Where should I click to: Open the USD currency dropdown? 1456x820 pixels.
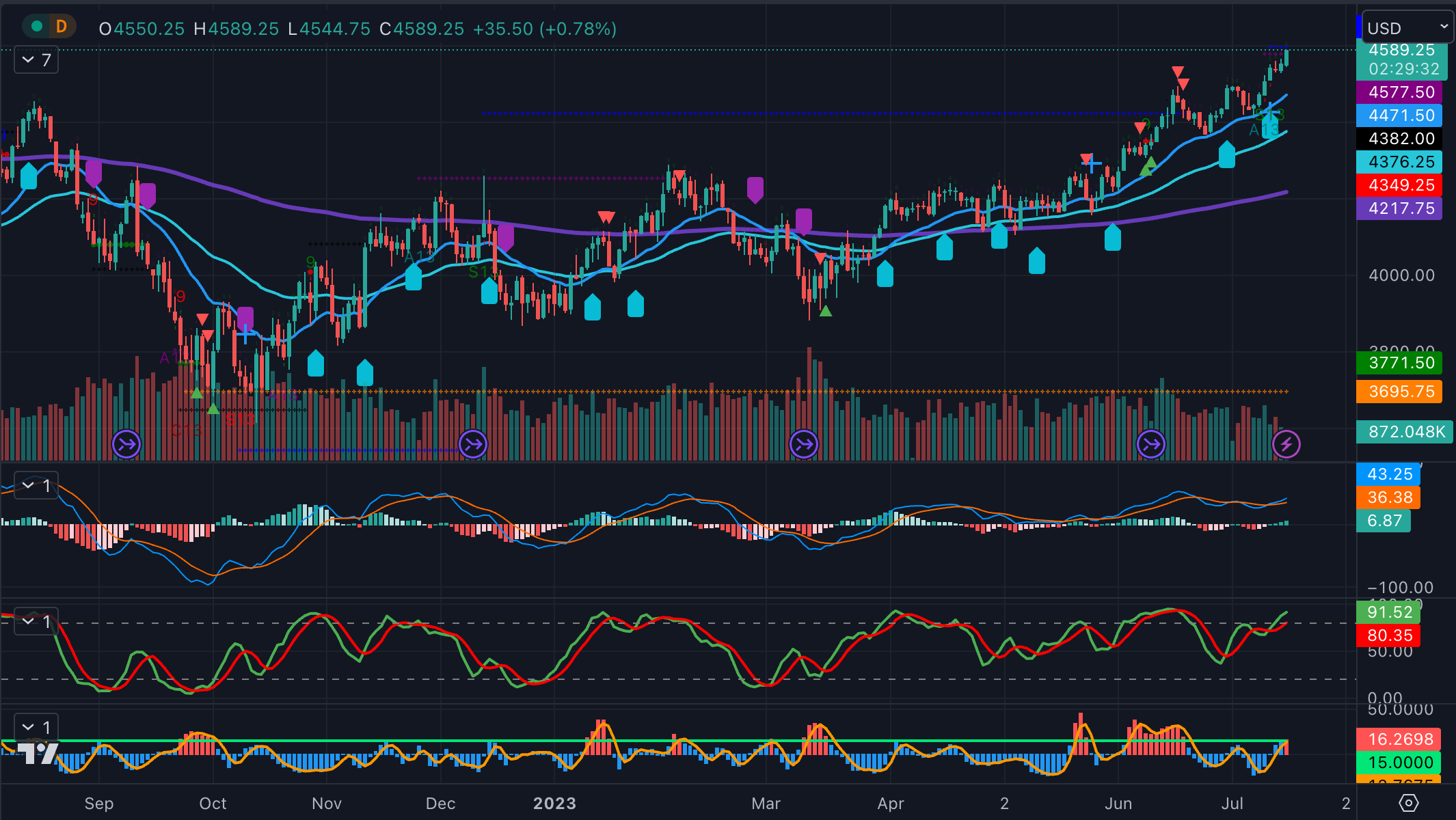(x=1407, y=28)
